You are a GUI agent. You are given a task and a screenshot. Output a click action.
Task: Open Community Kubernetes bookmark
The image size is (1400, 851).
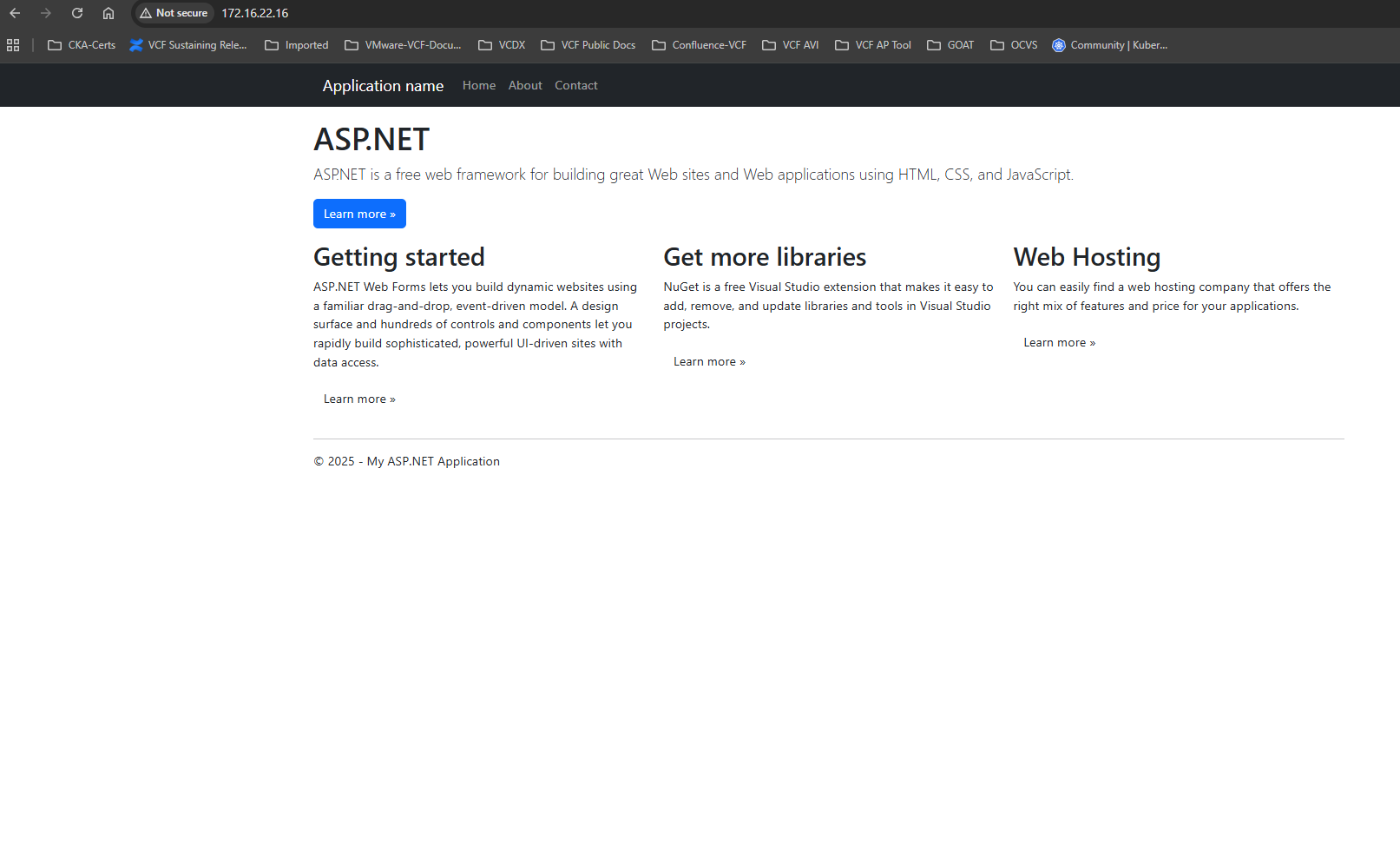coord(1109,45)
